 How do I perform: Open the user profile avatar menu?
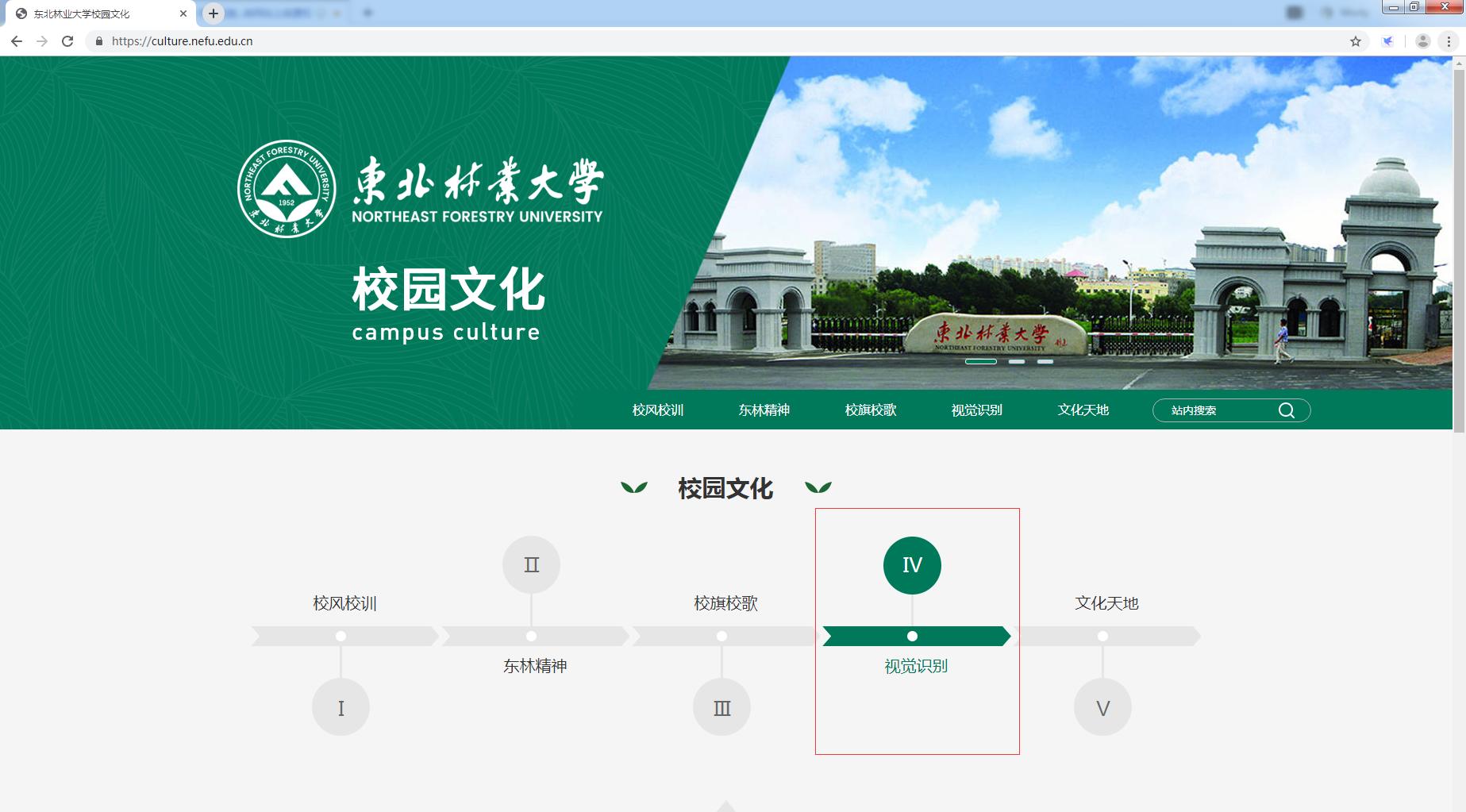click(1422, 41)
